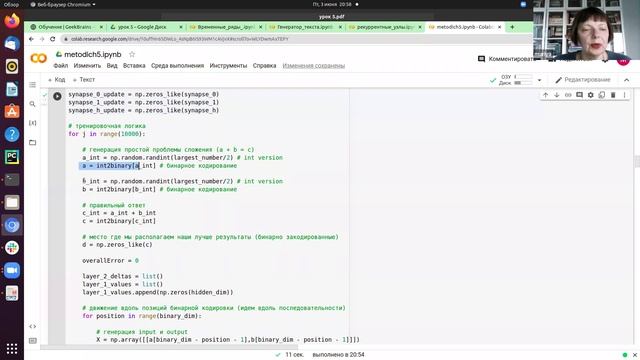
Task: Click the Colab CO logo
Action: [39, 58]
